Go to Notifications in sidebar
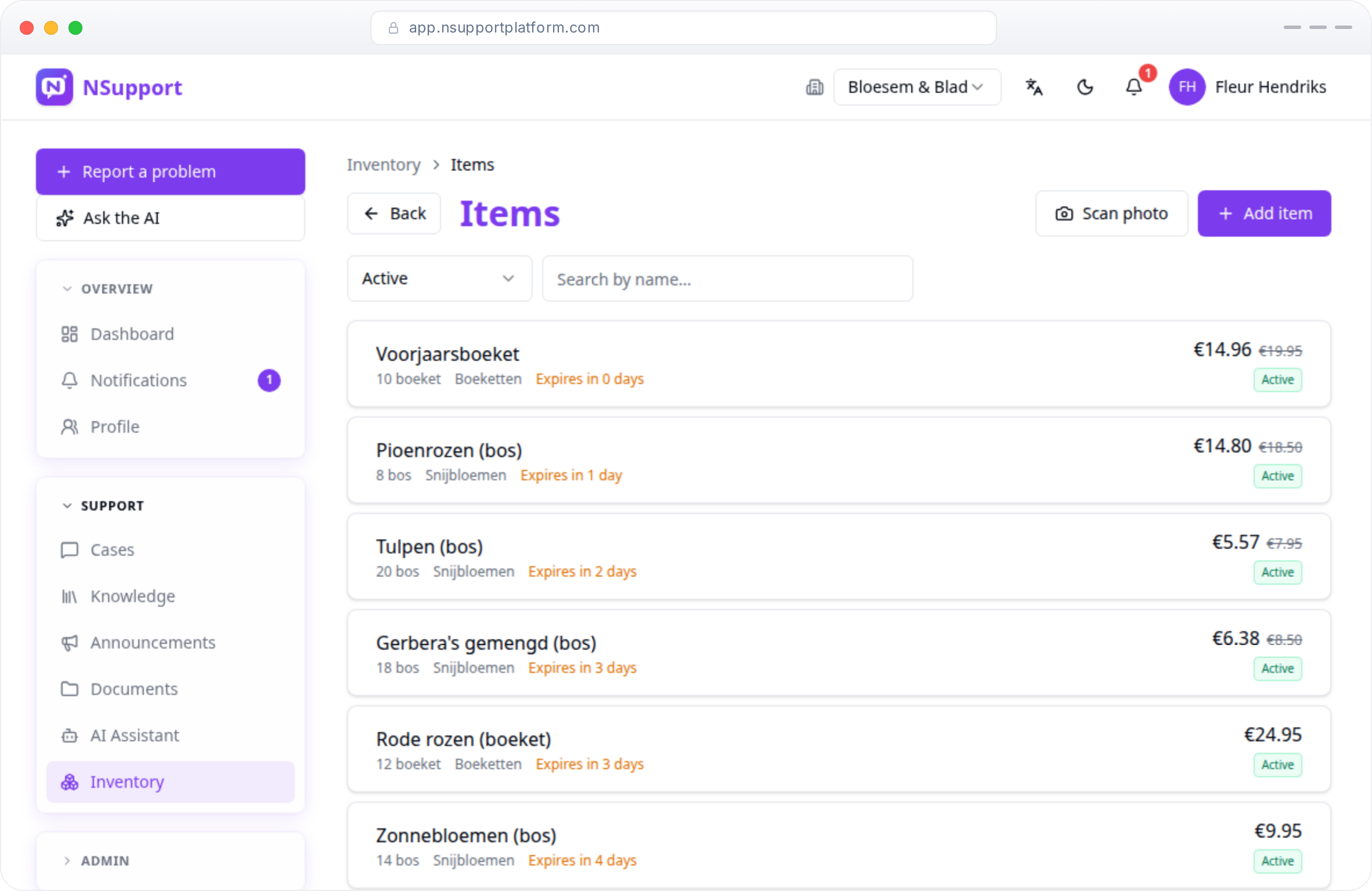Image resolution: width=1372 pixels, height=891 pixels. tap(170, 381)
